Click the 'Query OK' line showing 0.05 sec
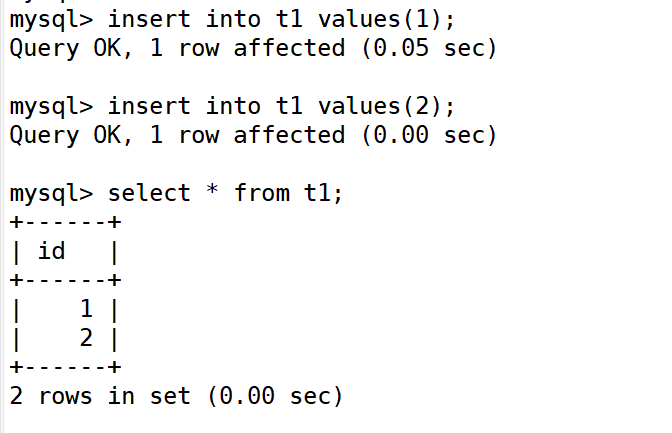Viewport: 672px width, 433px height. [x=253, y=48]
